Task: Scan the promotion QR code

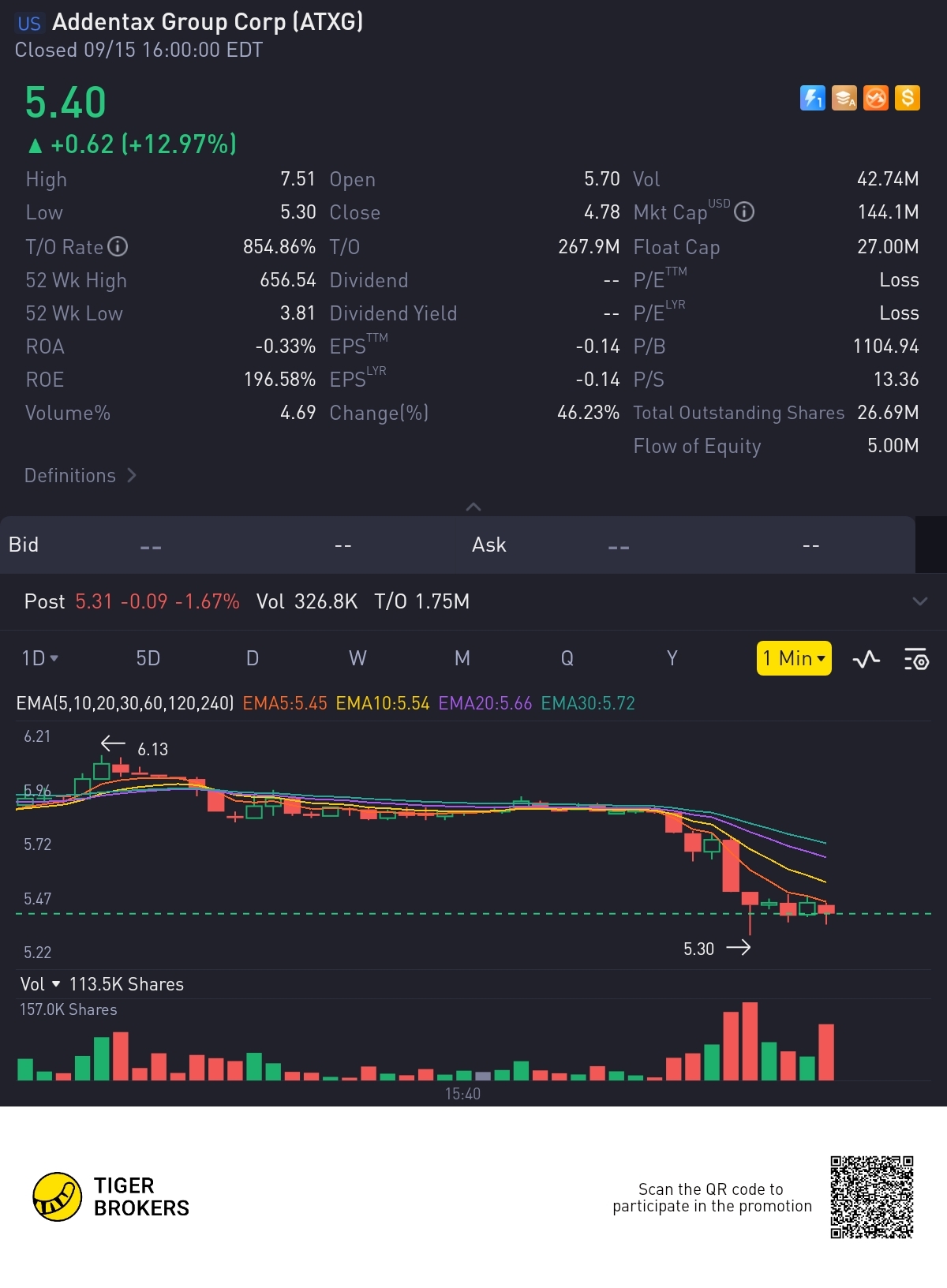Action: (871, 1196)
